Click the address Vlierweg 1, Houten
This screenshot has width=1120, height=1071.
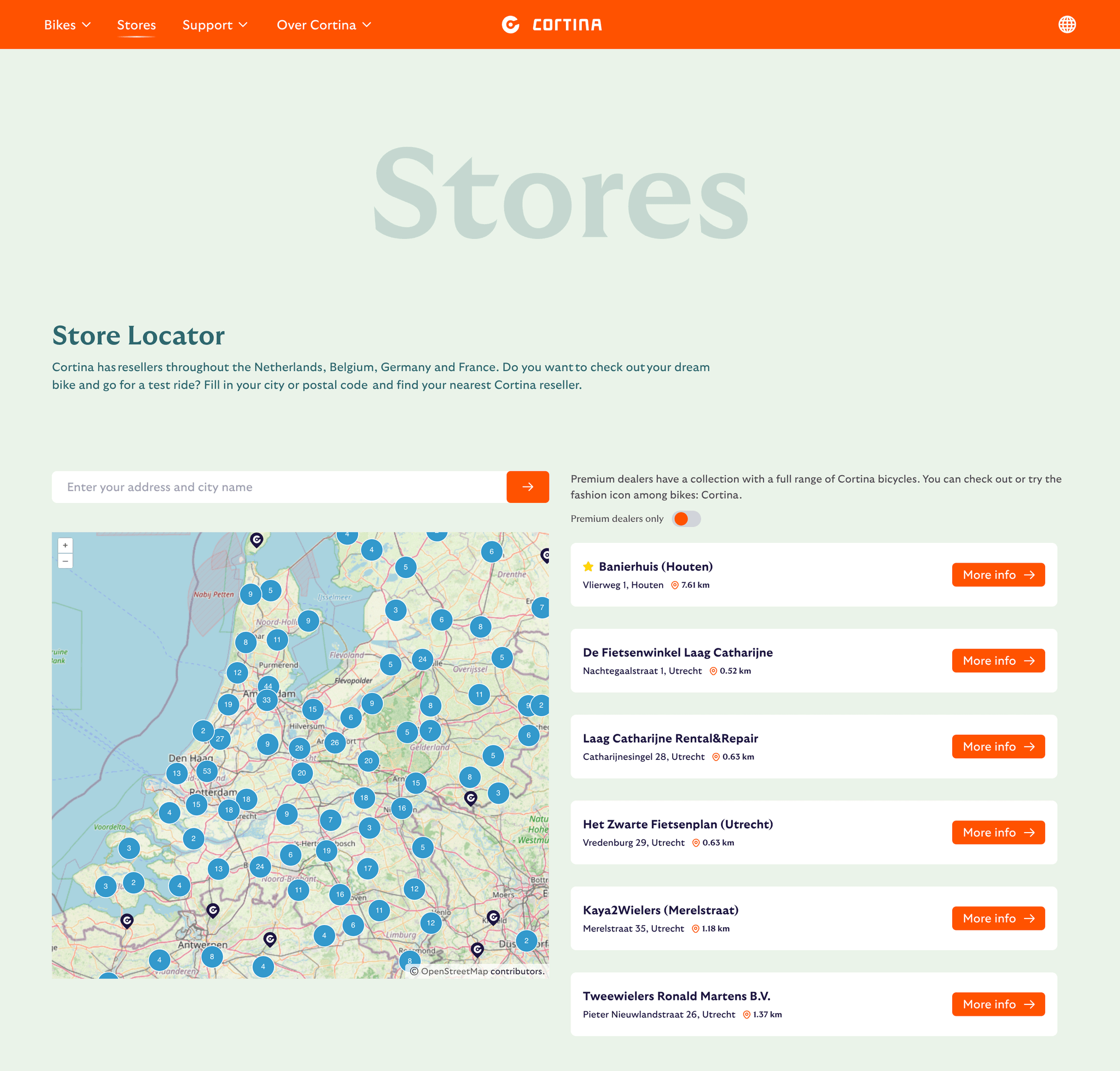(622, 585)
